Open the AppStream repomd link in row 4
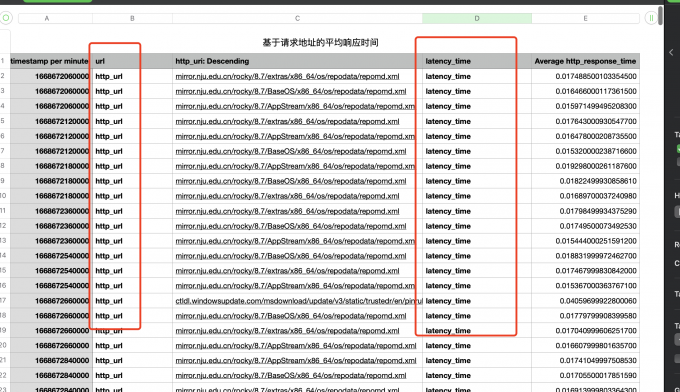This screenshot has height=392, width=680. tap(295, 106)
